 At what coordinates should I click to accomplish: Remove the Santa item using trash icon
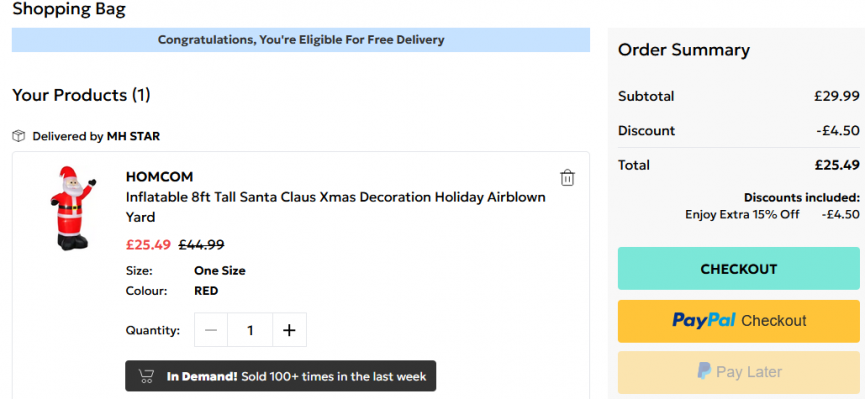[567, 178]
